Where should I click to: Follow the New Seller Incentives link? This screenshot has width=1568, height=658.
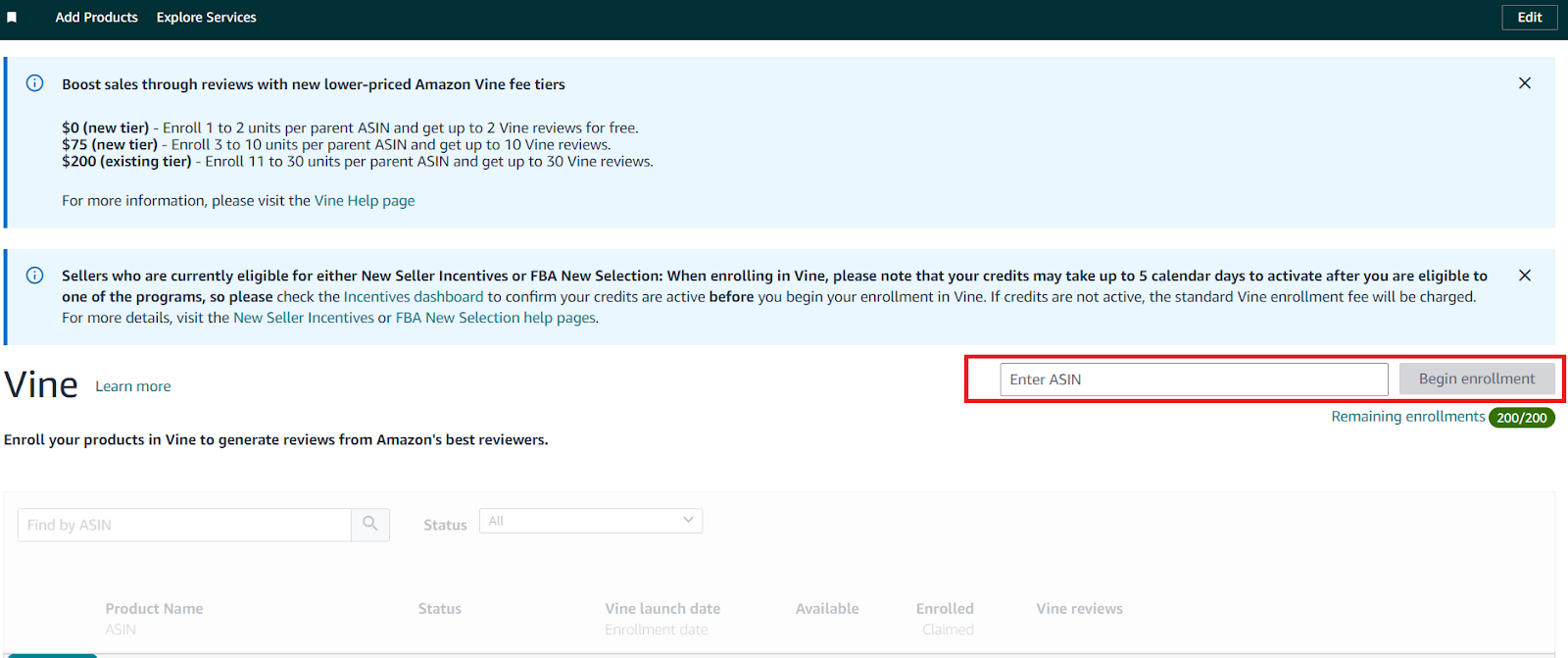click(x=303, y=318)
